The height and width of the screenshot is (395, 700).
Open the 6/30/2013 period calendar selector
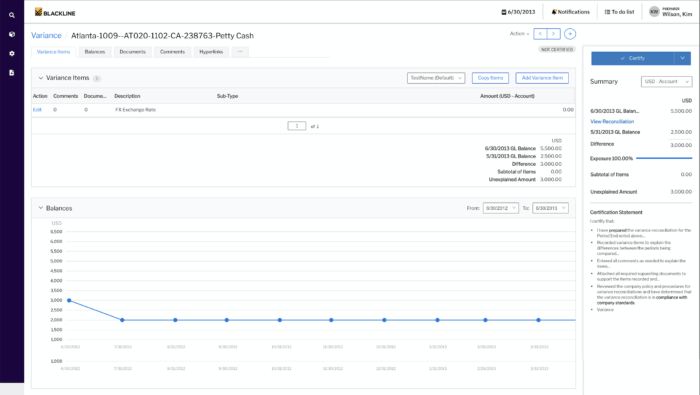click(x=518, y=12)
